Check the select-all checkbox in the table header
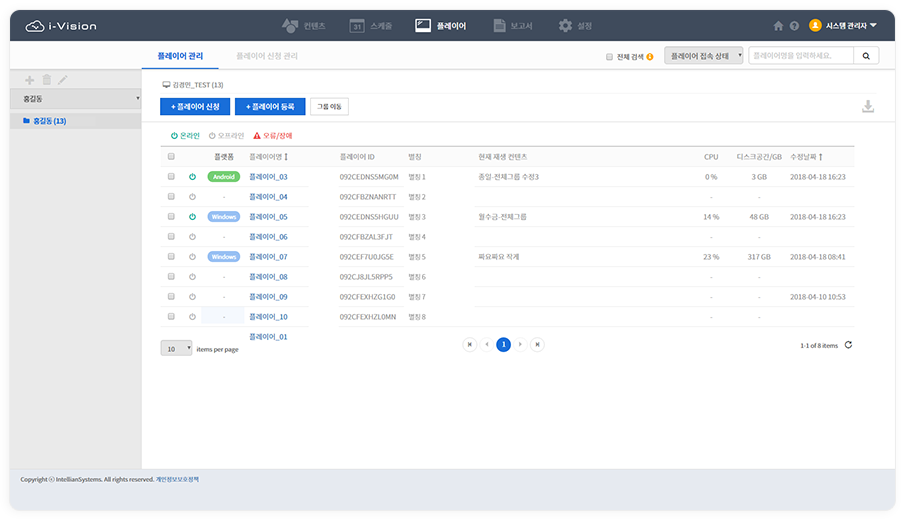 pos(171,157)
